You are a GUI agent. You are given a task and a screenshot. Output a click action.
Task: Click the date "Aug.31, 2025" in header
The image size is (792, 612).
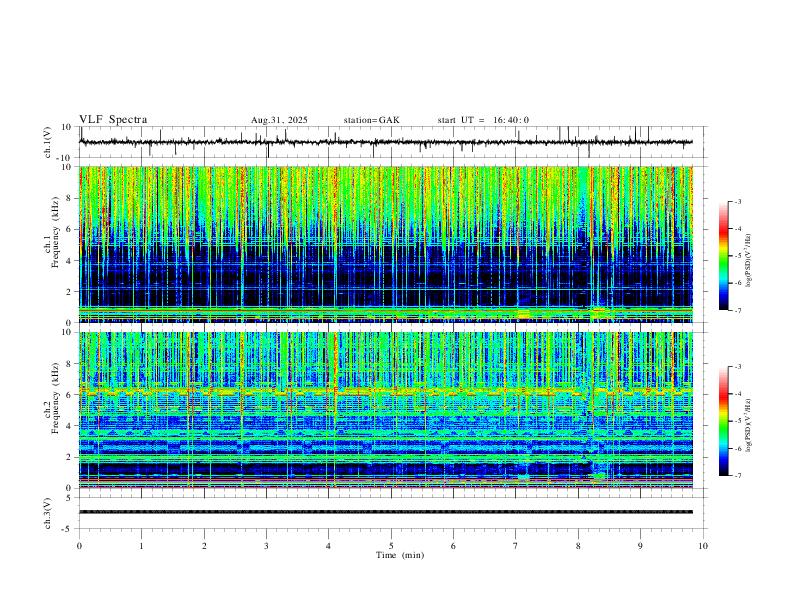pyautogui.click(x=279, y=120)
